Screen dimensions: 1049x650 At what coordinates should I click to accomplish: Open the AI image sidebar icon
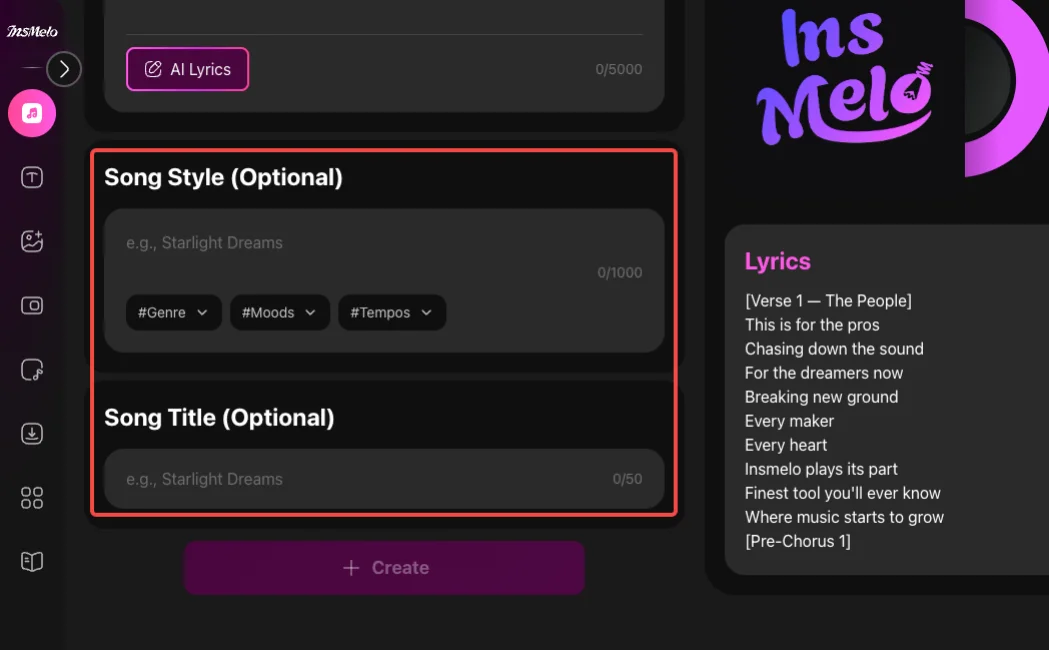pos(32,241)
